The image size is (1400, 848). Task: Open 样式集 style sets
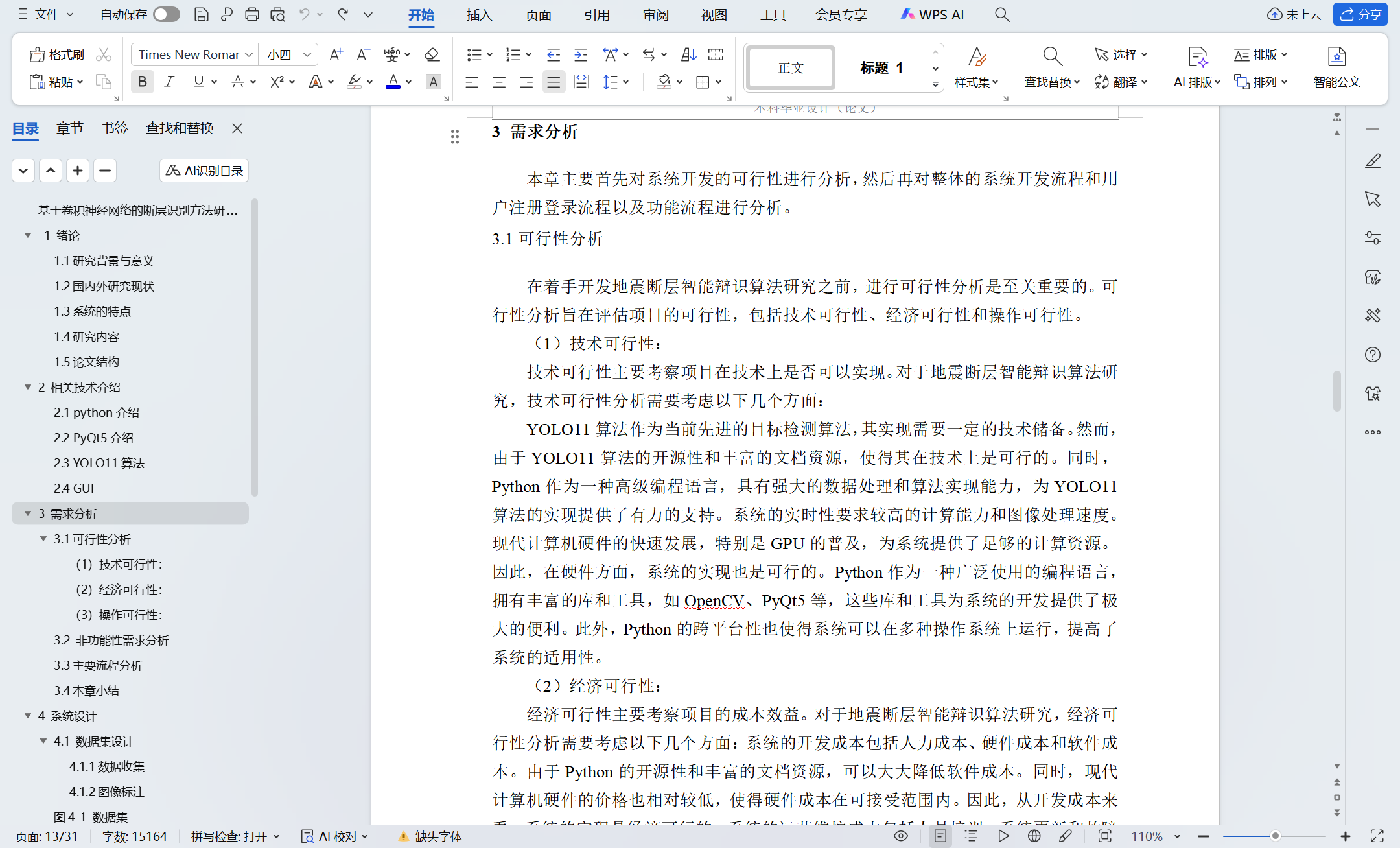coord(977,67)
